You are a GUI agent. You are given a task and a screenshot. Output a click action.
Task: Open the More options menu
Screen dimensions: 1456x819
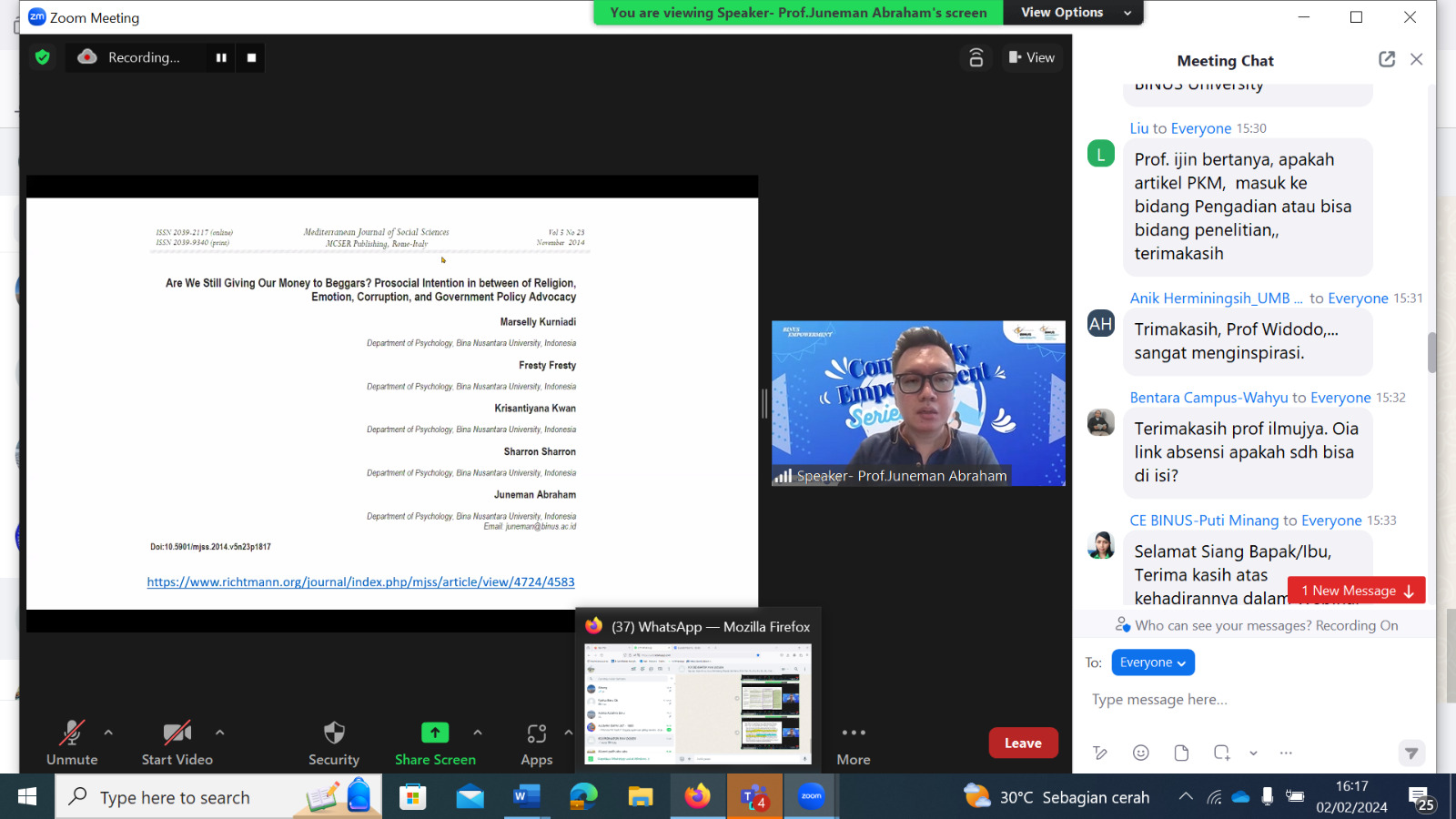click(x=854, y=743)
